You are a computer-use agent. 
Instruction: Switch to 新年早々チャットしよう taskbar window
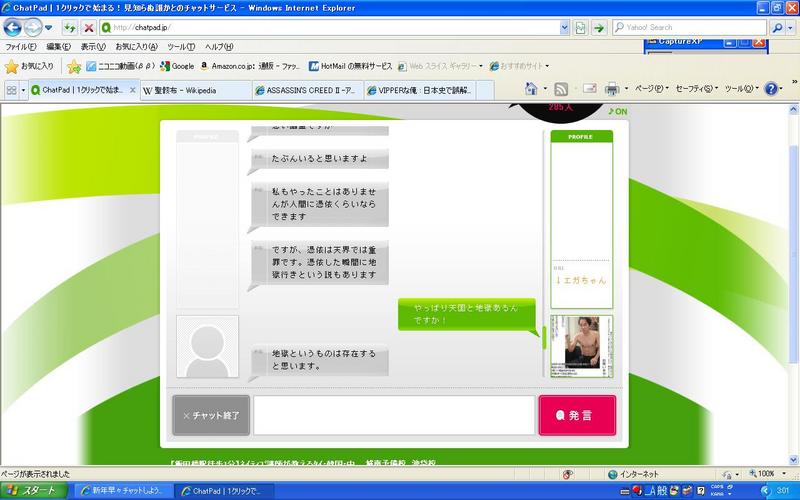[x=123, y=491]
